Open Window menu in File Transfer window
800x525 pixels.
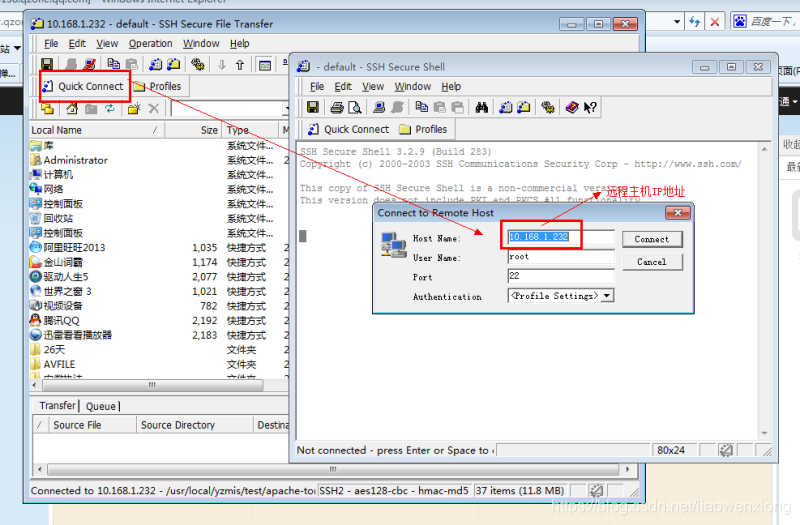pos(202,43)
